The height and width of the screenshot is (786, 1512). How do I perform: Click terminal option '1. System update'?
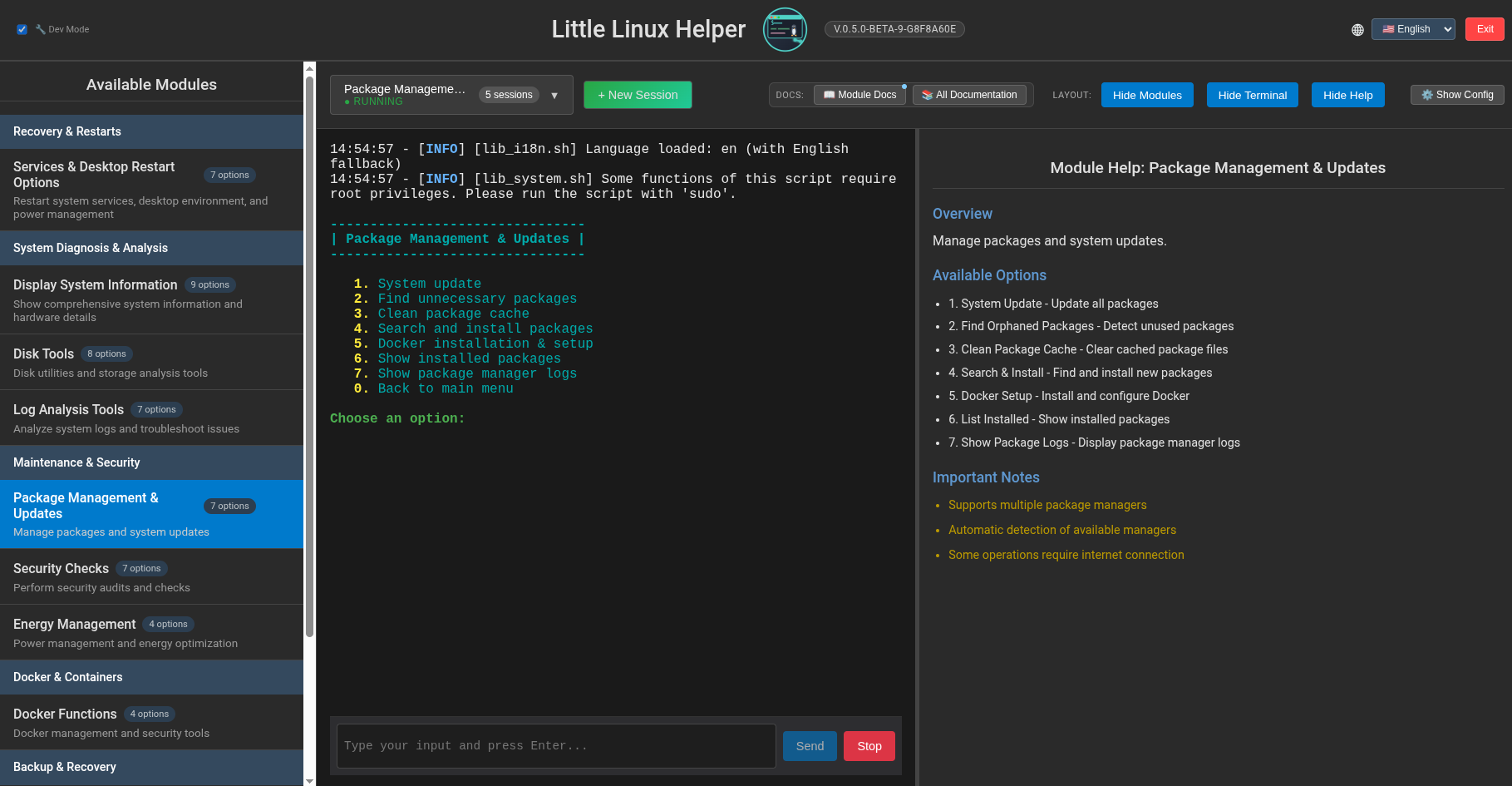pyautogui.click(x=417, y=284)
